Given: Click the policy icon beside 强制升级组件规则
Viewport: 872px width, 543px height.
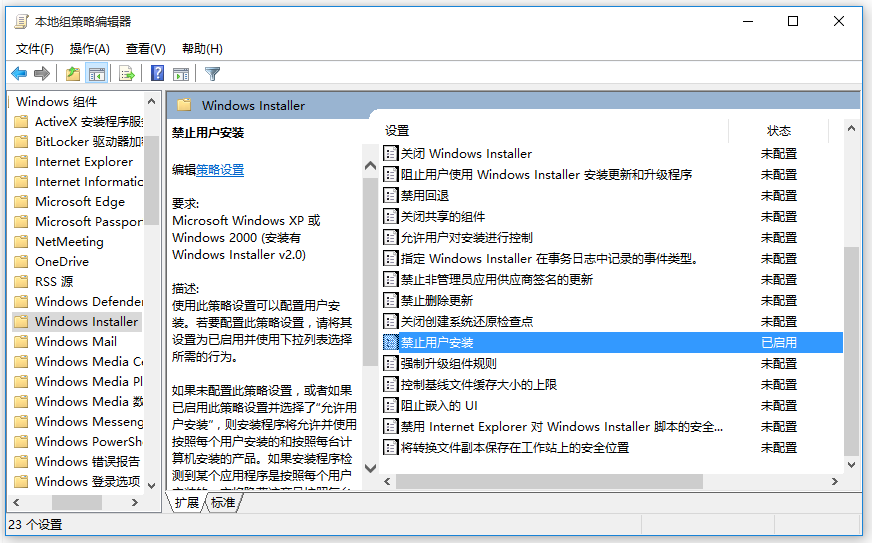Looking at the screenshot, I should (391, 363).
